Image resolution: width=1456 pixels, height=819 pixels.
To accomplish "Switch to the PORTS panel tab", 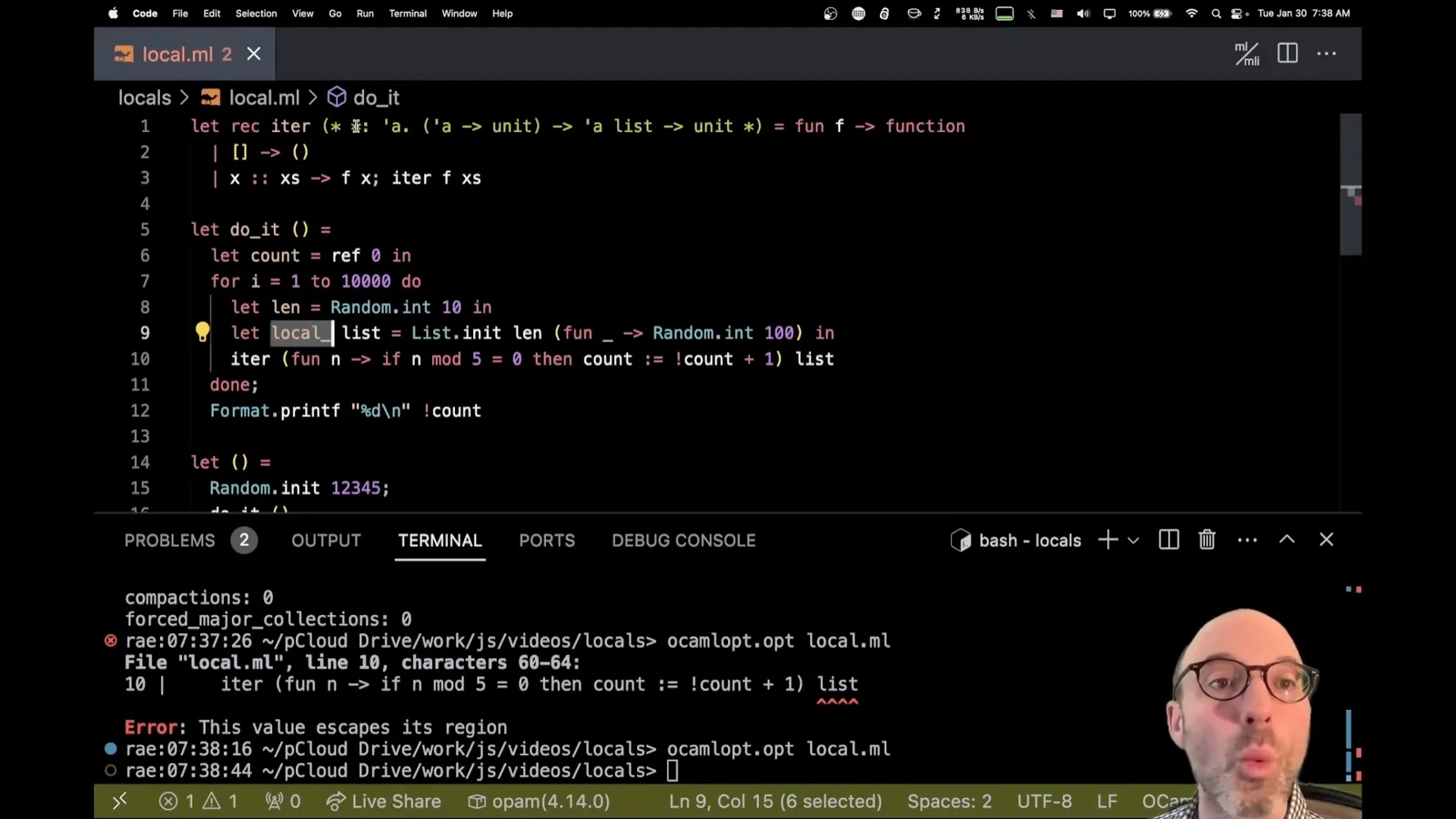I will pyautogui.click(x=547, y=541).
